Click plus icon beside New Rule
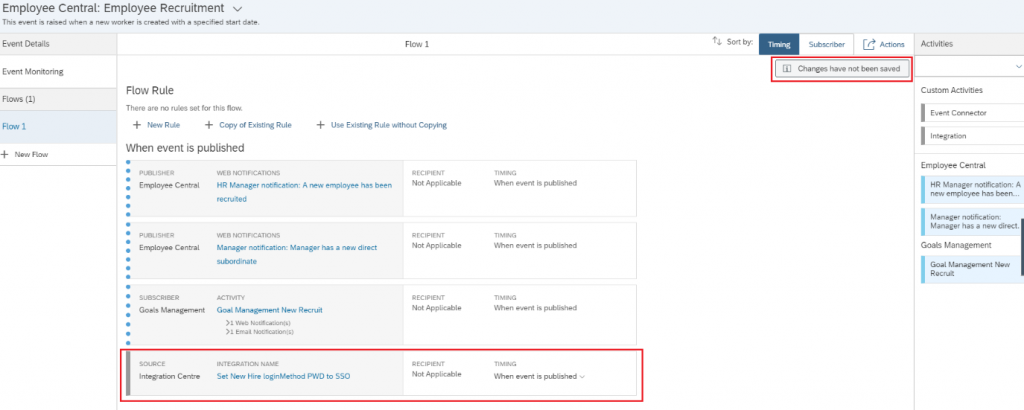The width and height of the screenshot is (1024, 410). click(x=136, y=125)
